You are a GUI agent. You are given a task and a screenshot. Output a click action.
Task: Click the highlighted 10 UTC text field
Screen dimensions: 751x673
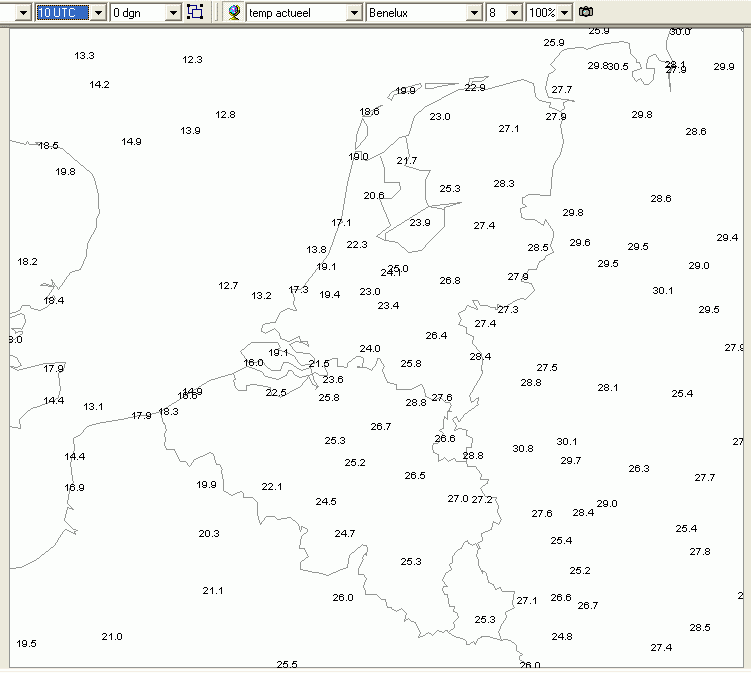[63, 13]
